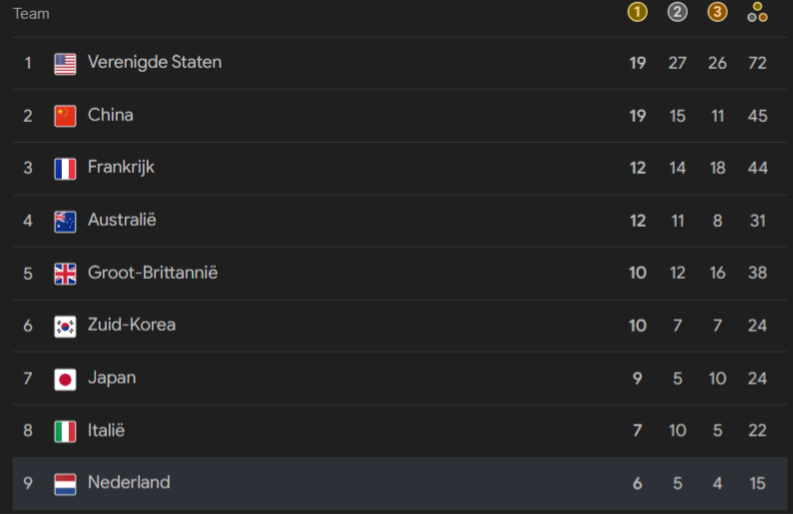Screen dimensions: 793x515
Task: Click the Australia flag icon
Action: (x=65, y=222)
